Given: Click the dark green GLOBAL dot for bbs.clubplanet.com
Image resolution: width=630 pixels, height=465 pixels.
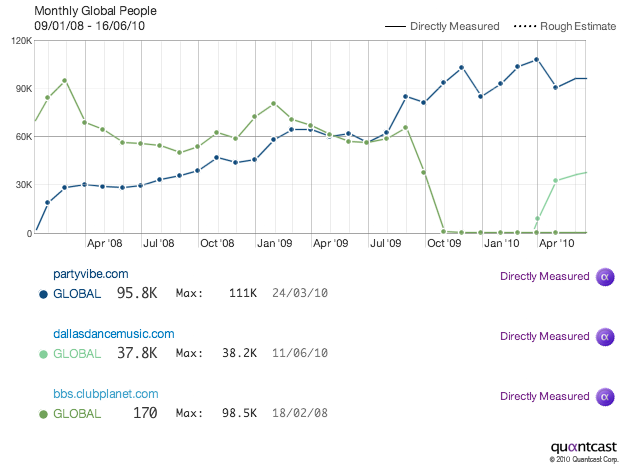Looking at the screenshot, I should point(43,414).
